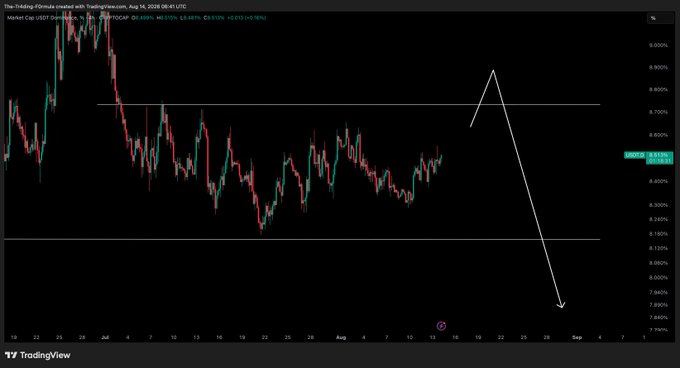Click the Jul label on the time axis

[105, 337]
